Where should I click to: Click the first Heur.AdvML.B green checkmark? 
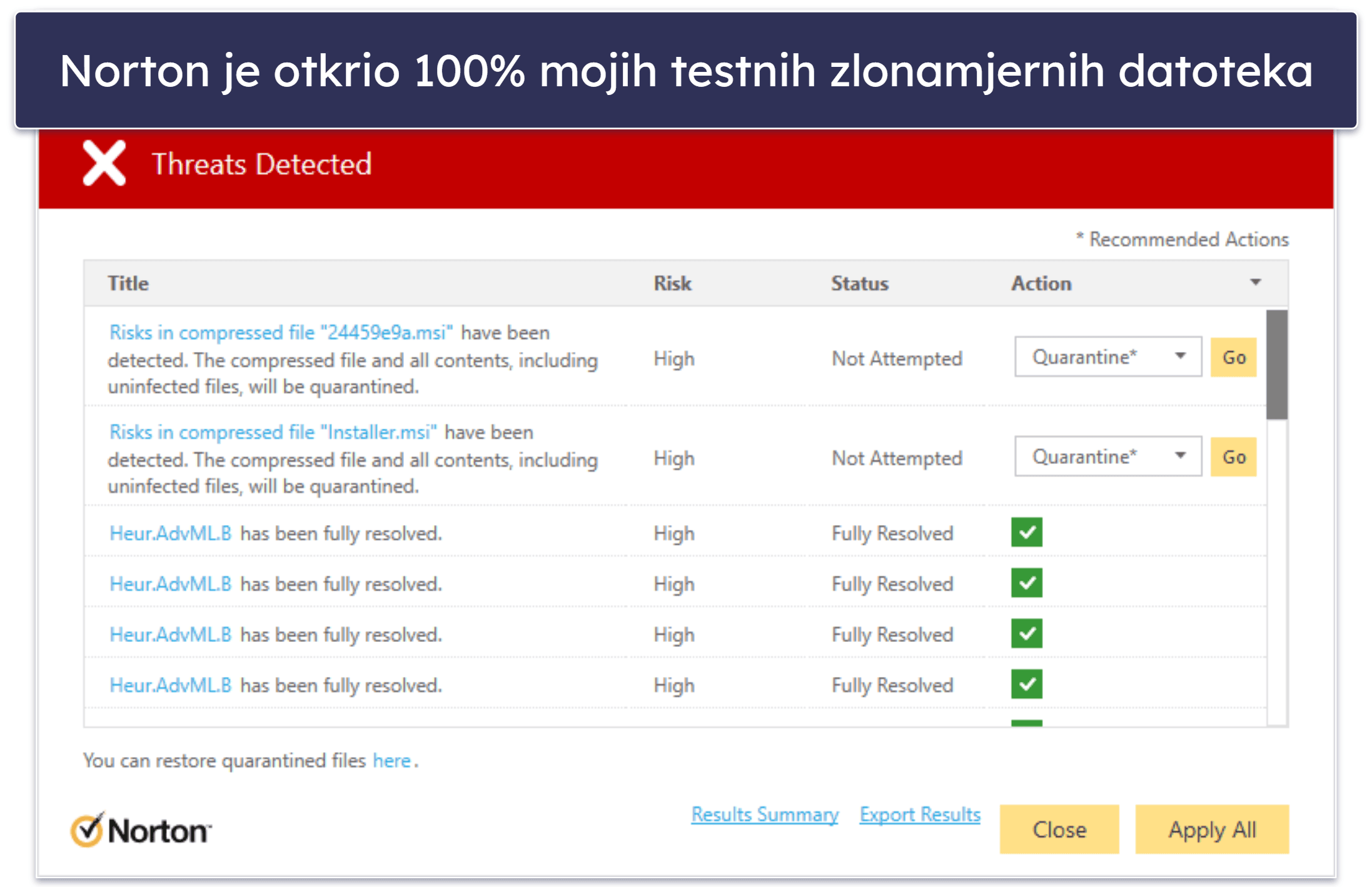pos(1026,533)
